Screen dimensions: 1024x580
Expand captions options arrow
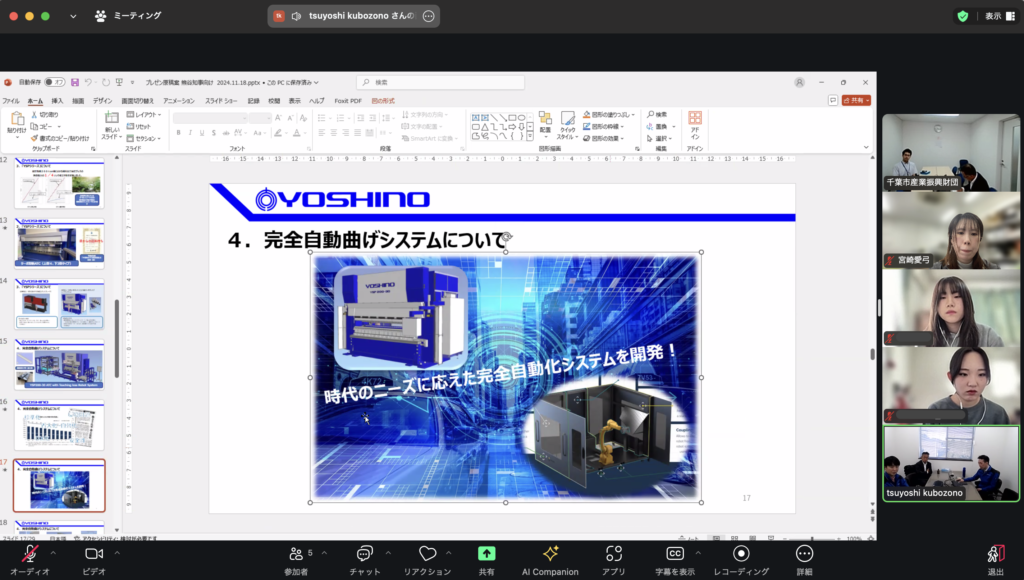[x=698, y=553]
